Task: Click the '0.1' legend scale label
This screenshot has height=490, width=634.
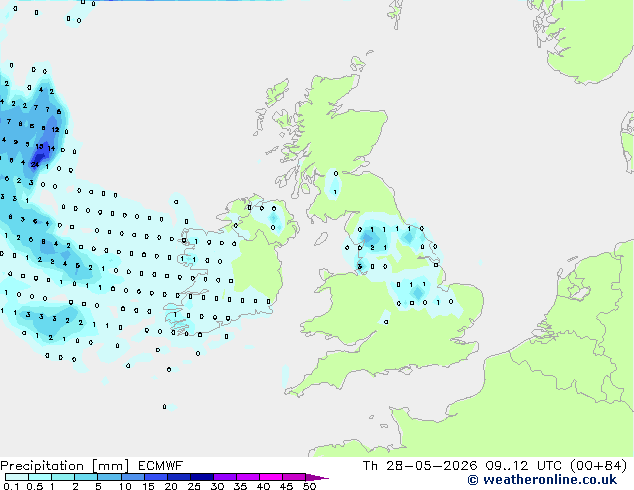Action: (x=11, y=486)
